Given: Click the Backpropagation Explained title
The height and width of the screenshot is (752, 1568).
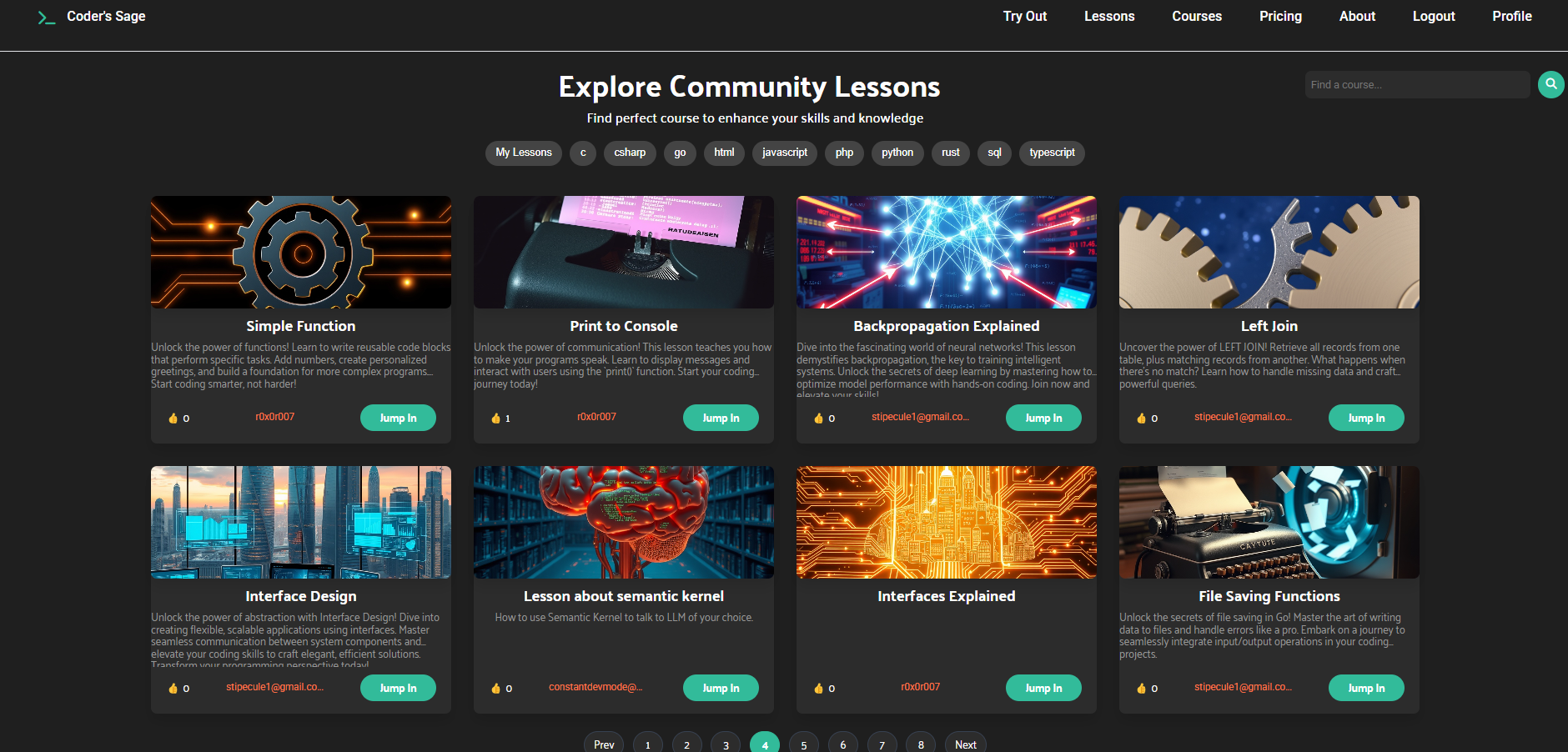Looking at the screenshot, I should click(947, 326).
